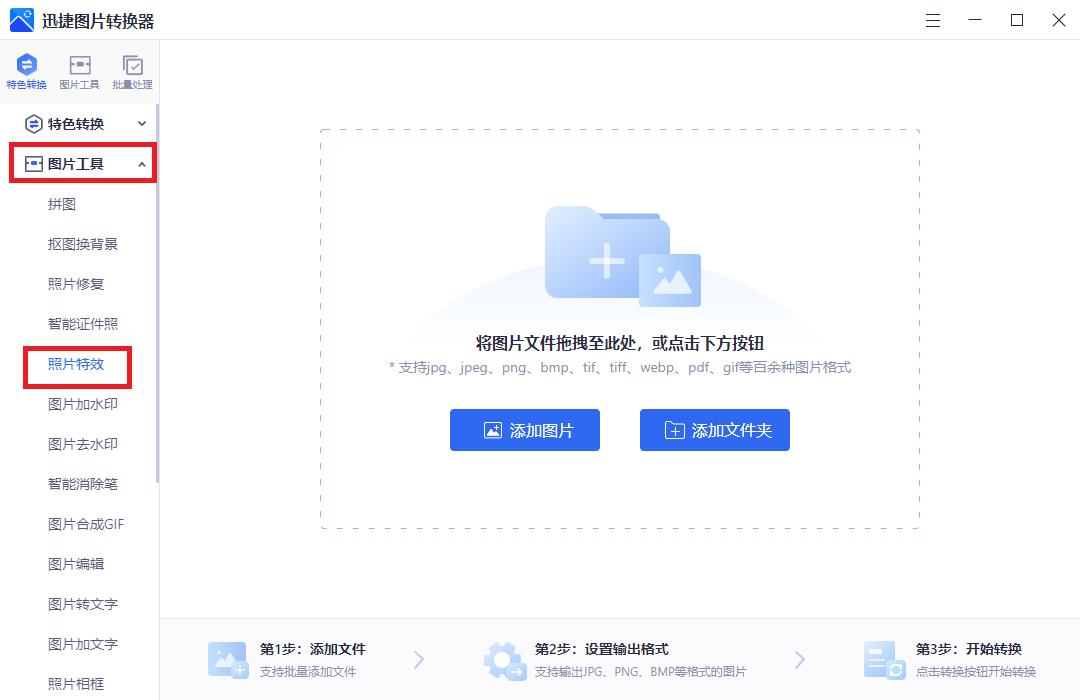Collapse the 图片工具 section via its chevron
Viewport: 1080px width, 700px height.
tap(141, 163)
